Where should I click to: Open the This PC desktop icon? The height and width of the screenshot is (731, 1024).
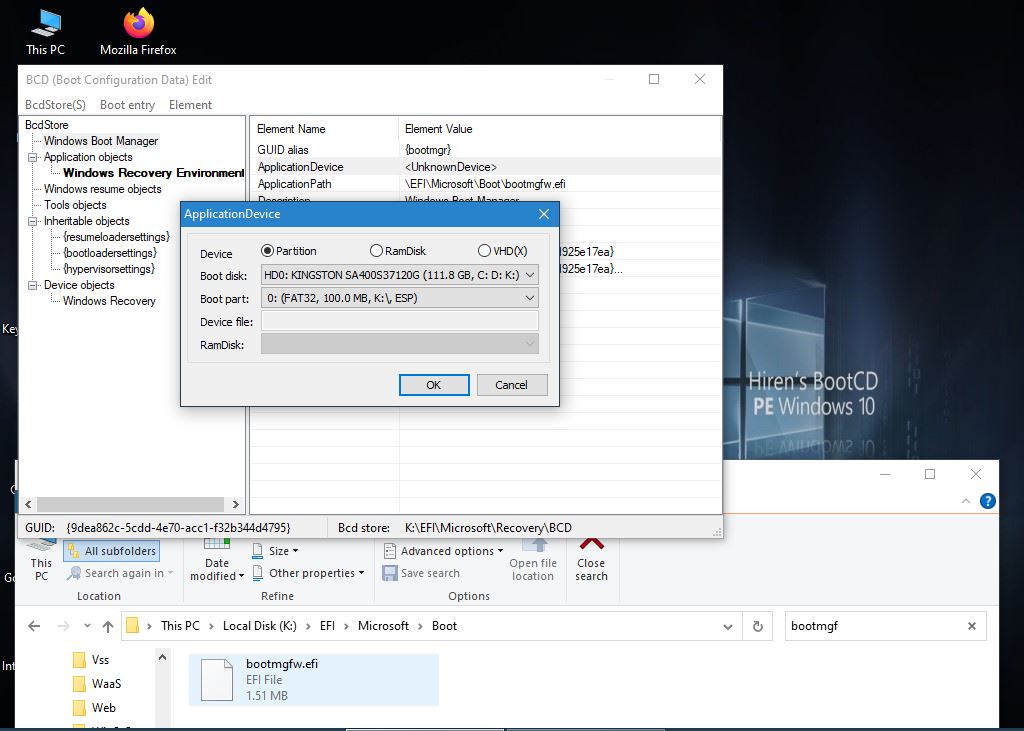45,24
